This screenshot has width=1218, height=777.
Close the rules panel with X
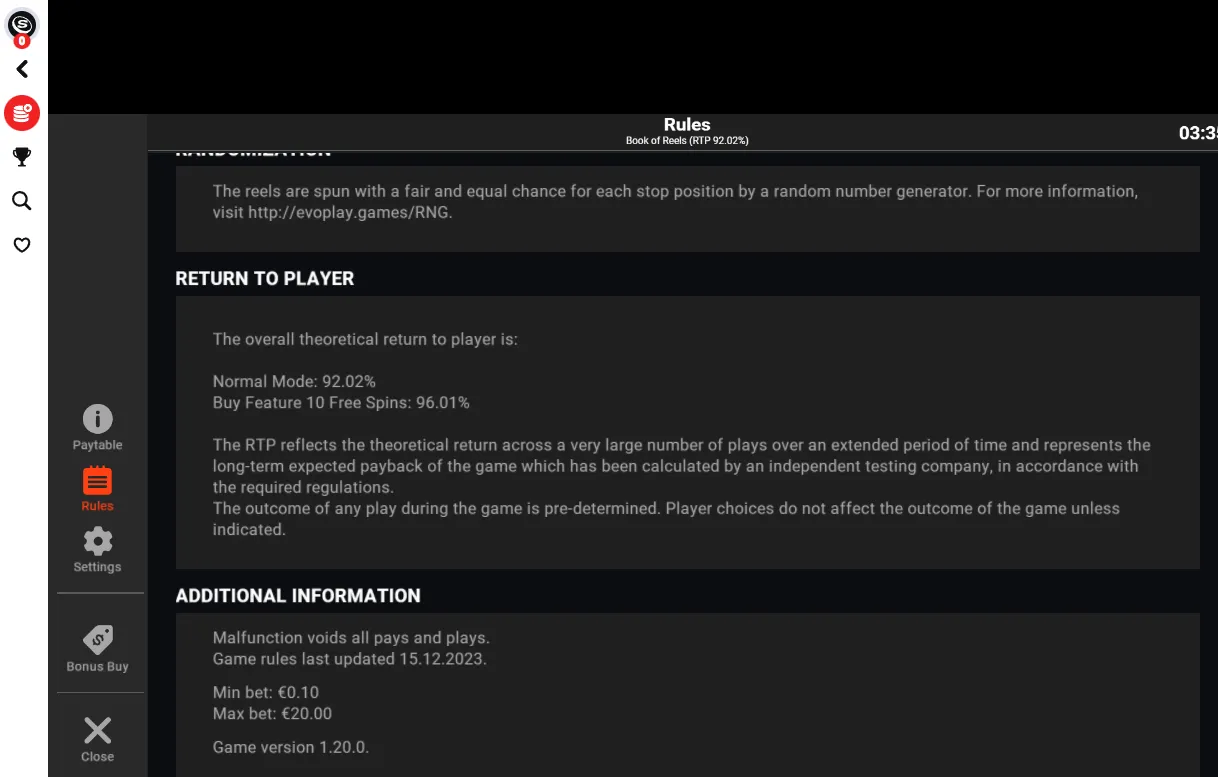click(97, 730)
